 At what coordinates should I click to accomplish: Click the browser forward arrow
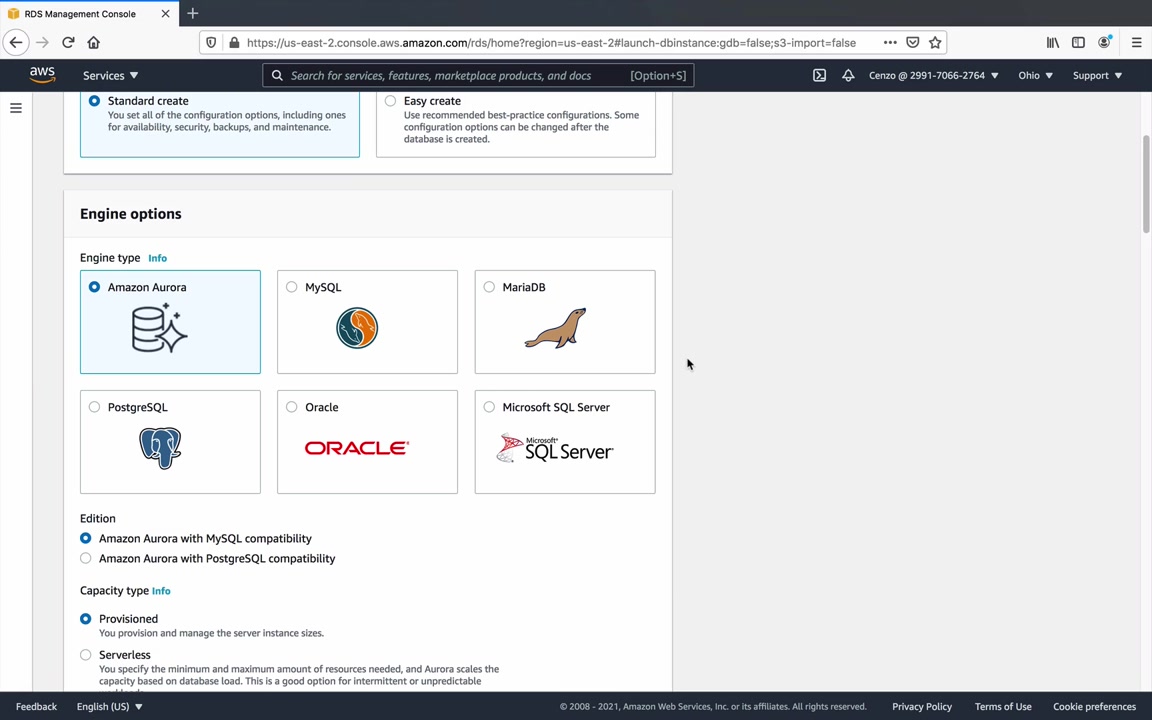(43, 43)
